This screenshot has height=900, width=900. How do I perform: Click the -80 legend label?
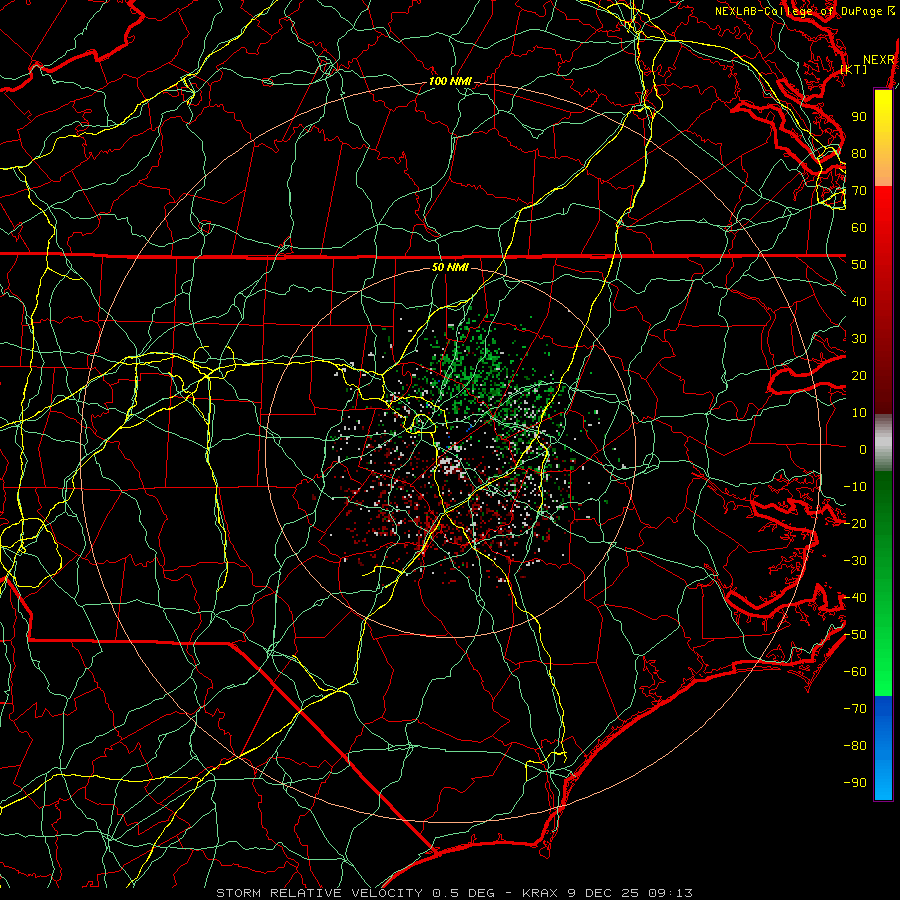[x=855, y=746]
